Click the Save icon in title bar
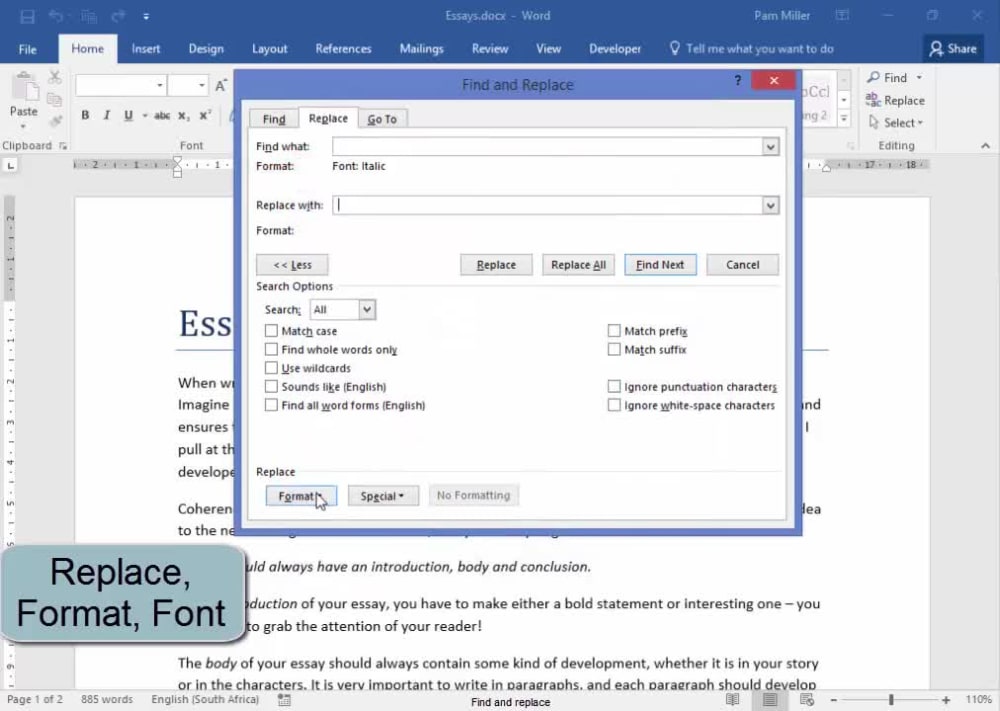This screenshot has width=1000, height=711. tap(27, 17)
